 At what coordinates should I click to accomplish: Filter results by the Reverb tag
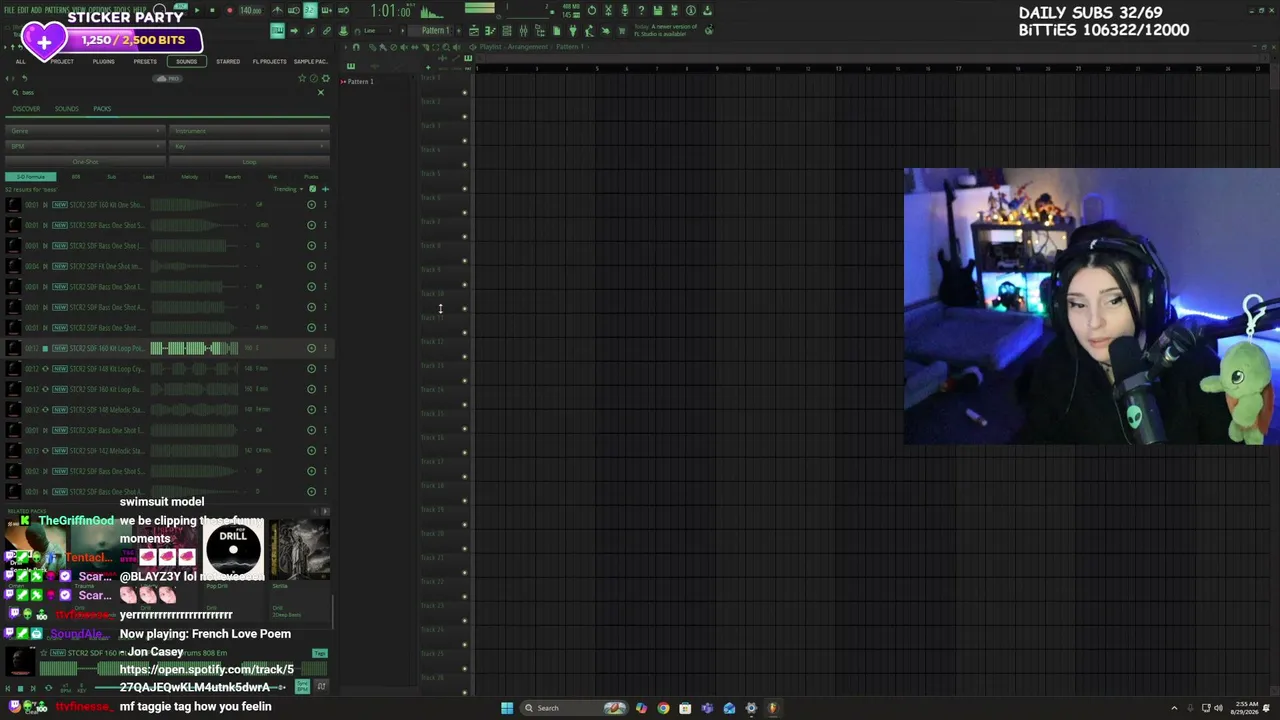pyautogui.click(x=233, y=177)
